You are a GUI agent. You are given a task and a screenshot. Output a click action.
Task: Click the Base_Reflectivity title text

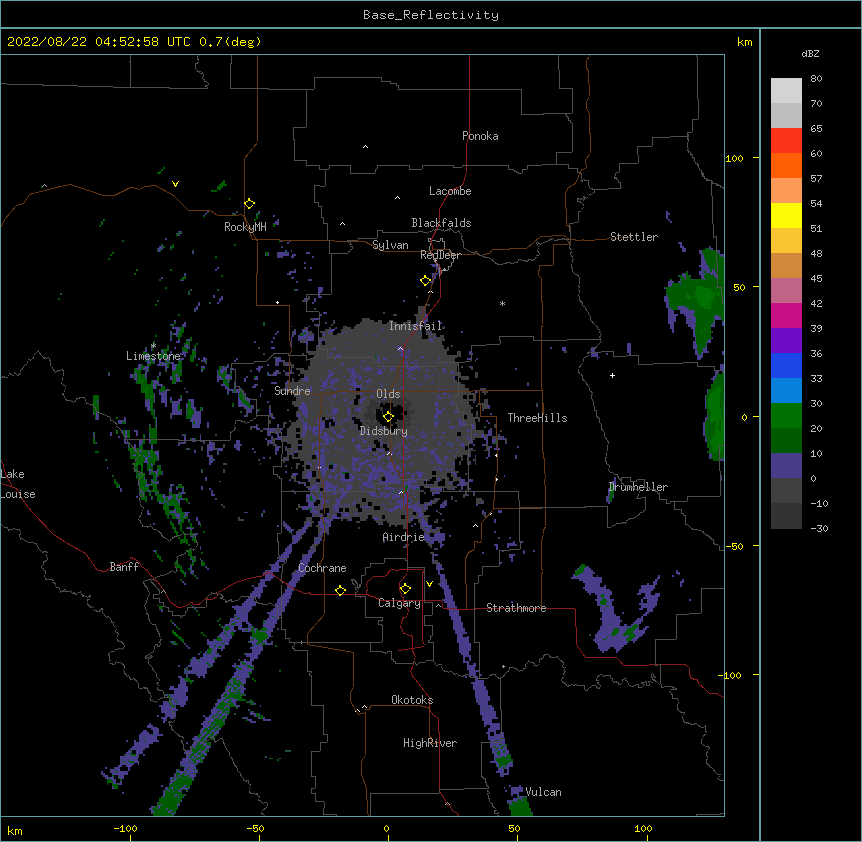pos(431,15)
